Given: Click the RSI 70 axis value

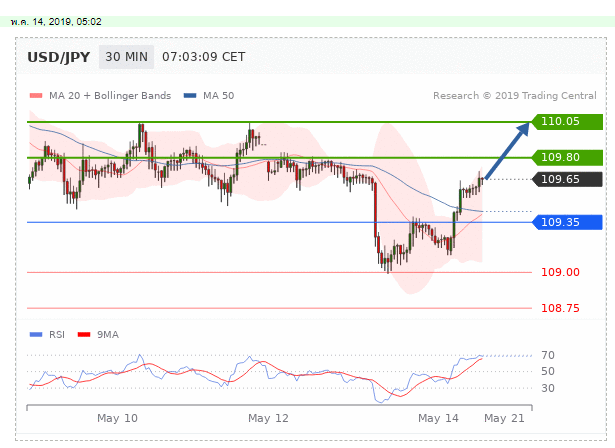Looking at the screenshot, I should pyautogui.click(x=548, y=355).
